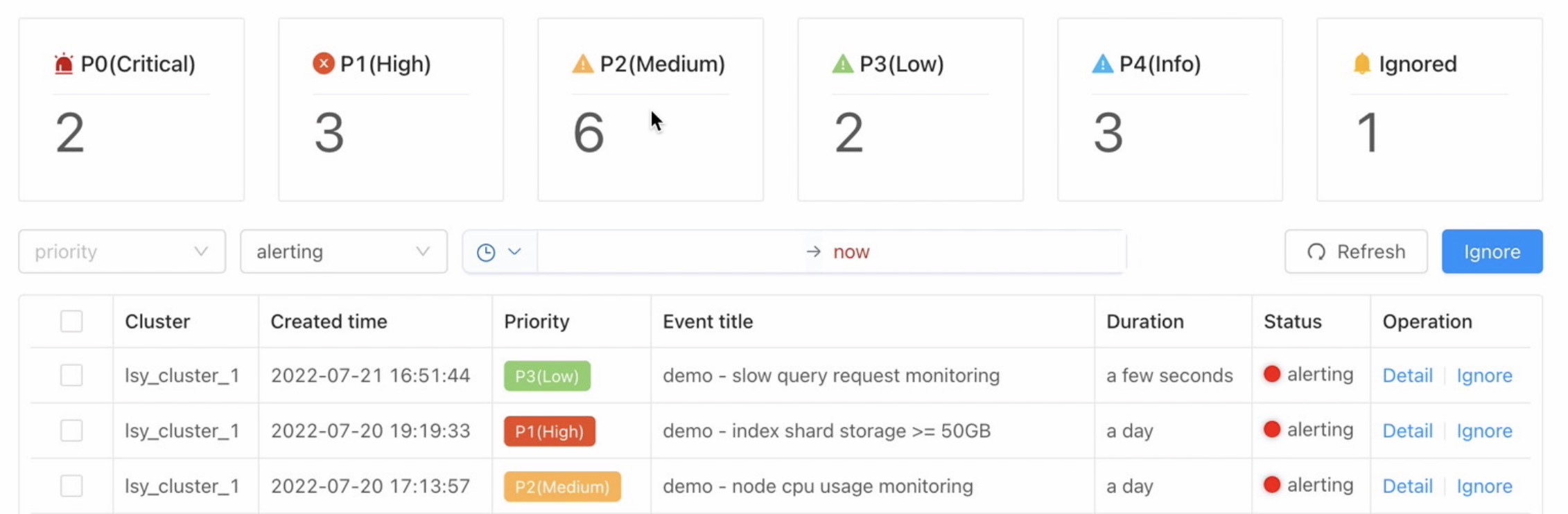The height and width of the screenshot is (514, 1568).
Task: Open the alerting status dropdown
Action: (x=344, y=251)
